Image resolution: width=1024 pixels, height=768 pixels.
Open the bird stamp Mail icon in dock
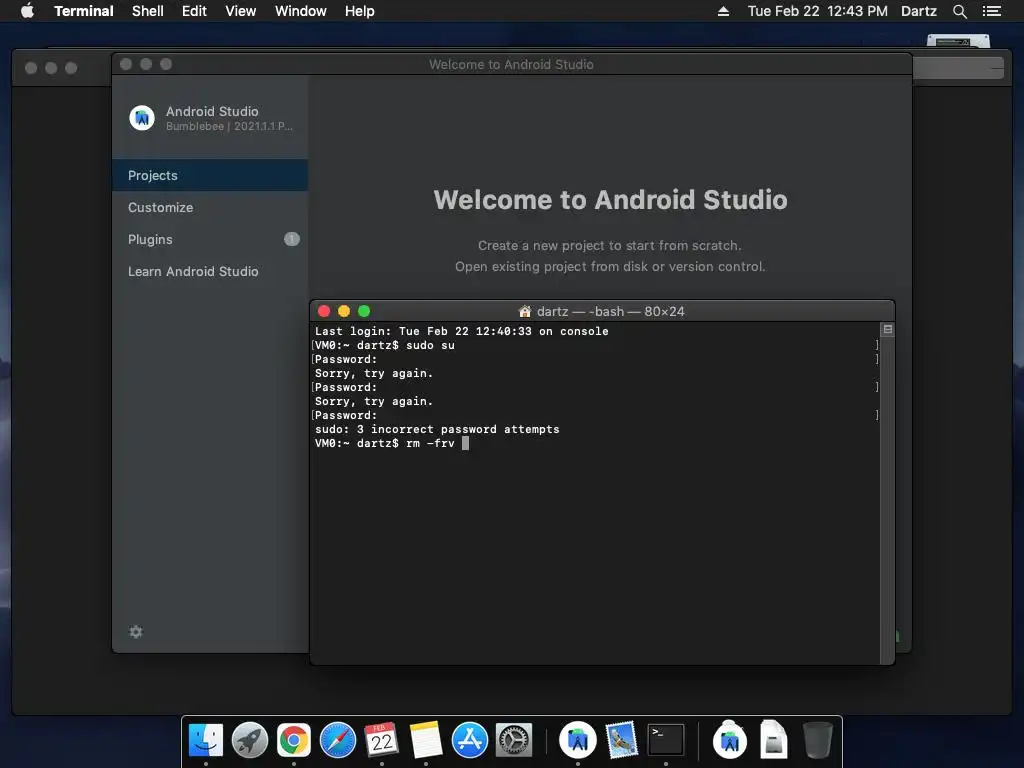click(621, 740)
